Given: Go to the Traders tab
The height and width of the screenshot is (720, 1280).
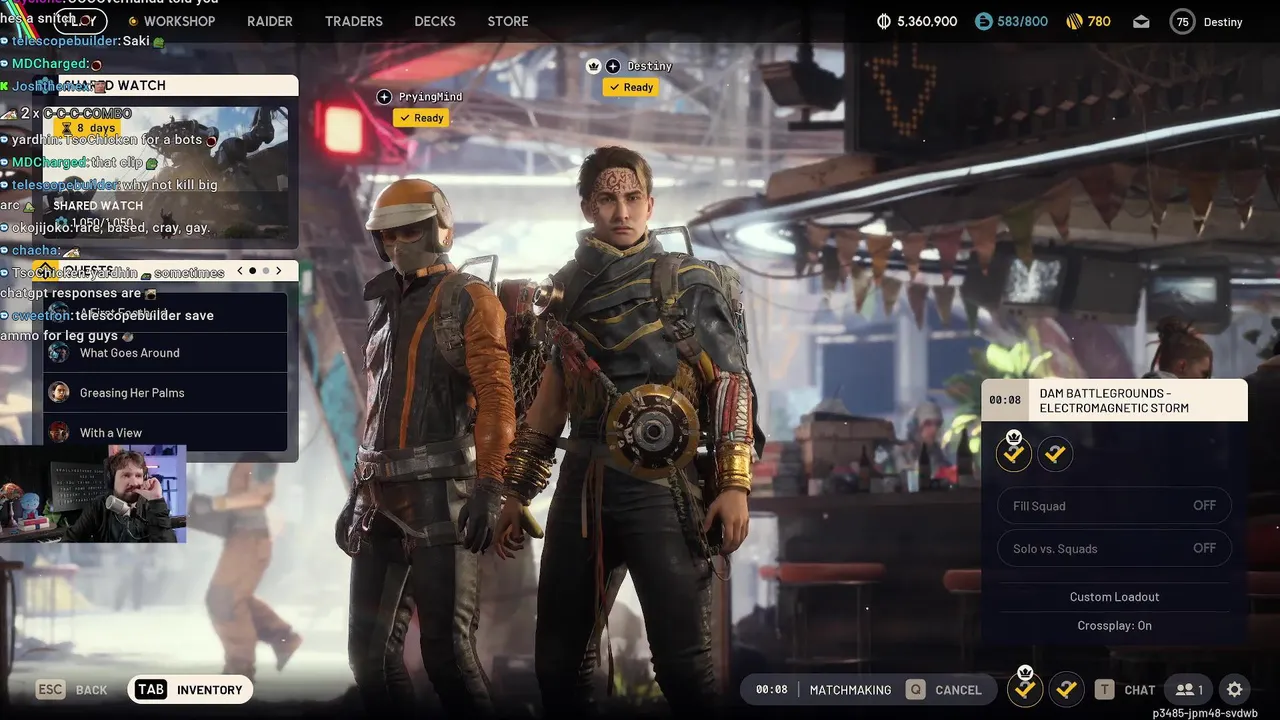Looking at the screenshot, I should point(354,21).
